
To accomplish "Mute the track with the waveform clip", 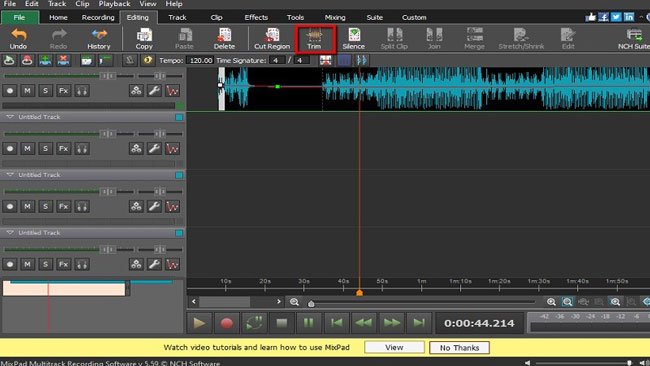I will pyautogui.click(x=27, y=90).
